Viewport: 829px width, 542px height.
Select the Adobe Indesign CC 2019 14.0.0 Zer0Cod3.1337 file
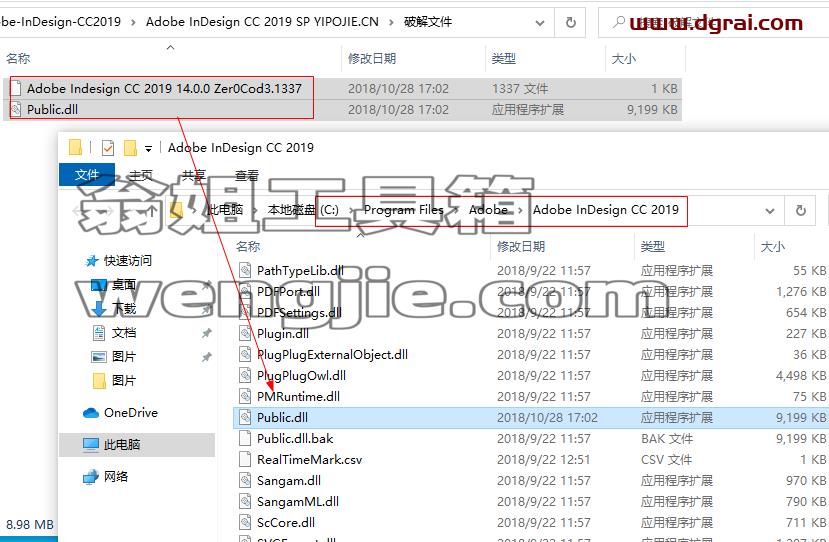coord(343,88)
